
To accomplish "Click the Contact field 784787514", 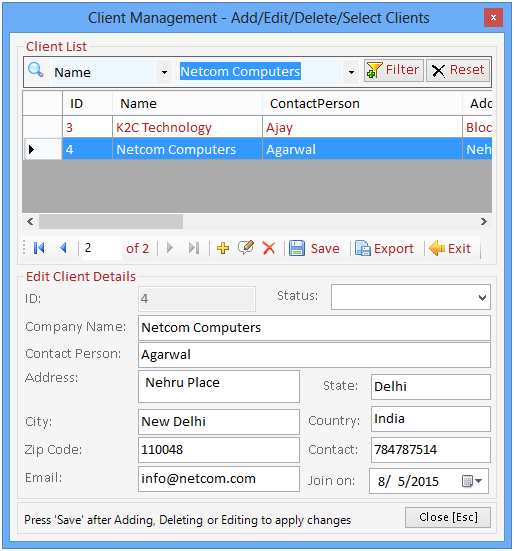I will pos(431,450).
